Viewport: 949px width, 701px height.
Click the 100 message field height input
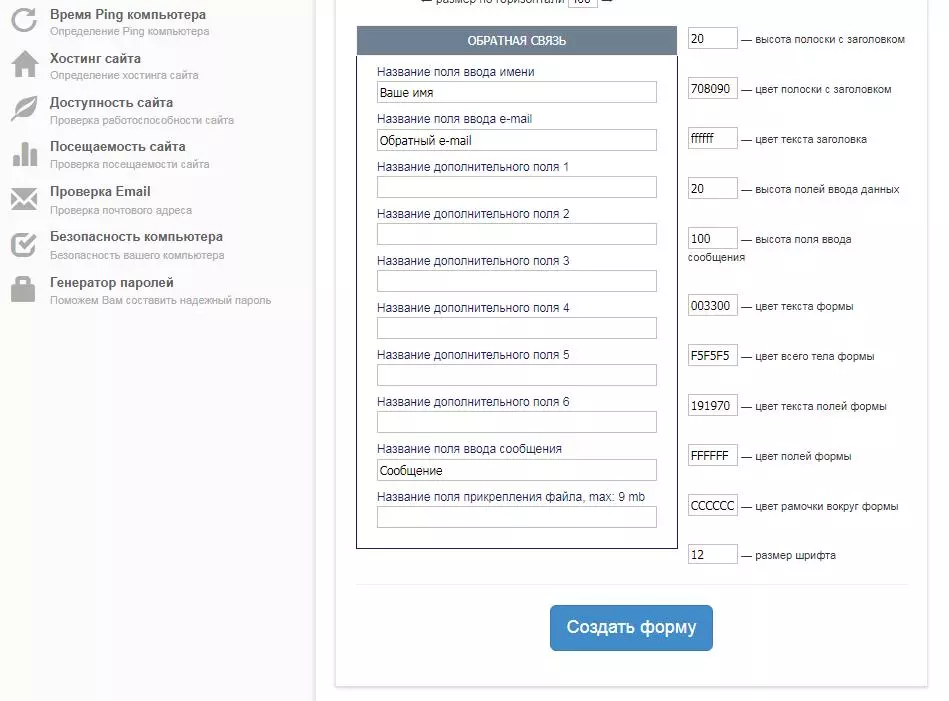pyautogui.click(x=712, y=239)
